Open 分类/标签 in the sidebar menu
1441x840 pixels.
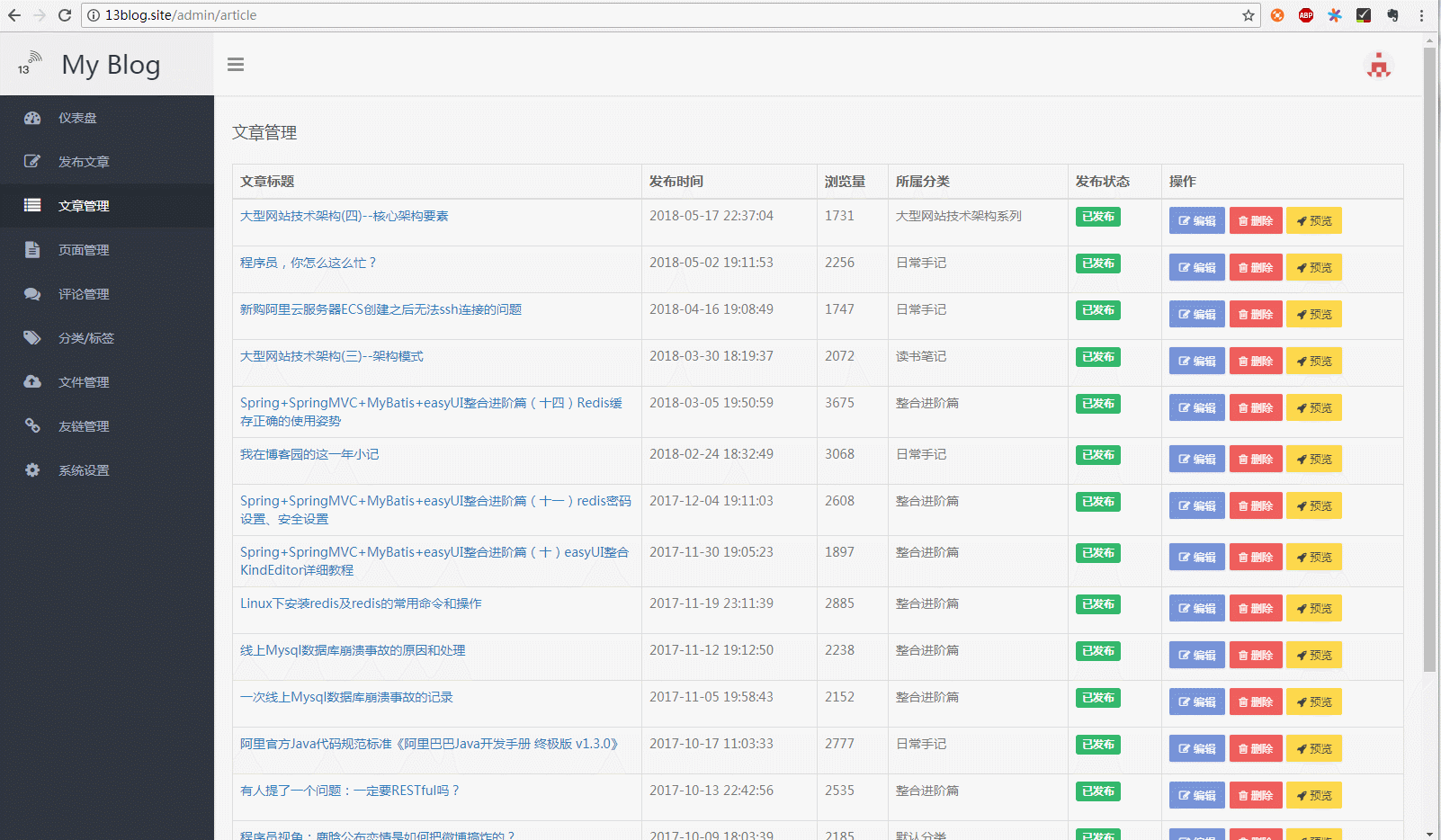tap(86, 338)
